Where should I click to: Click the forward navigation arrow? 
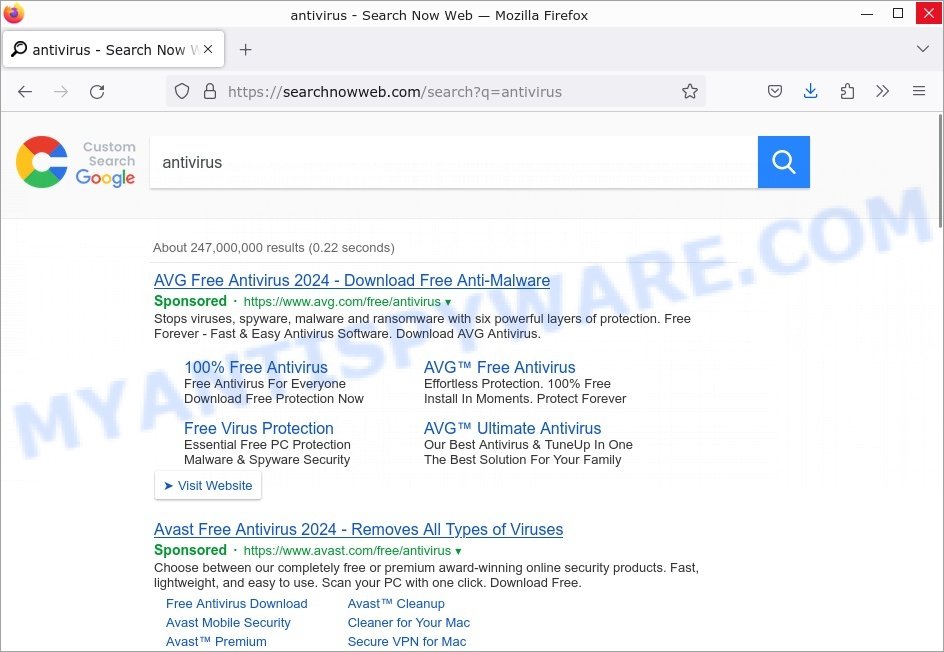[x=61, y=92]
